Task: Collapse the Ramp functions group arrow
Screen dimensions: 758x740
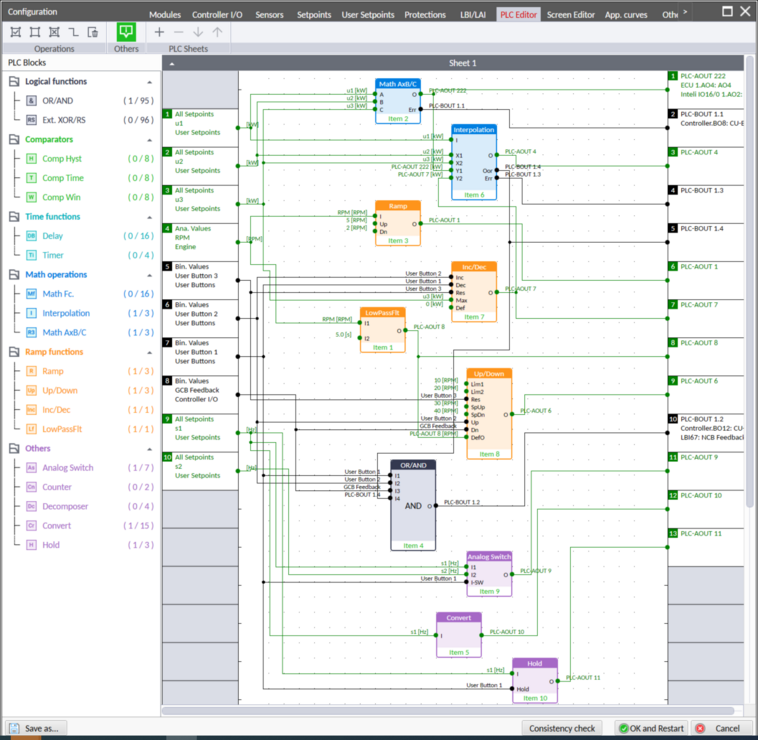Action: (x=150, y=352)
